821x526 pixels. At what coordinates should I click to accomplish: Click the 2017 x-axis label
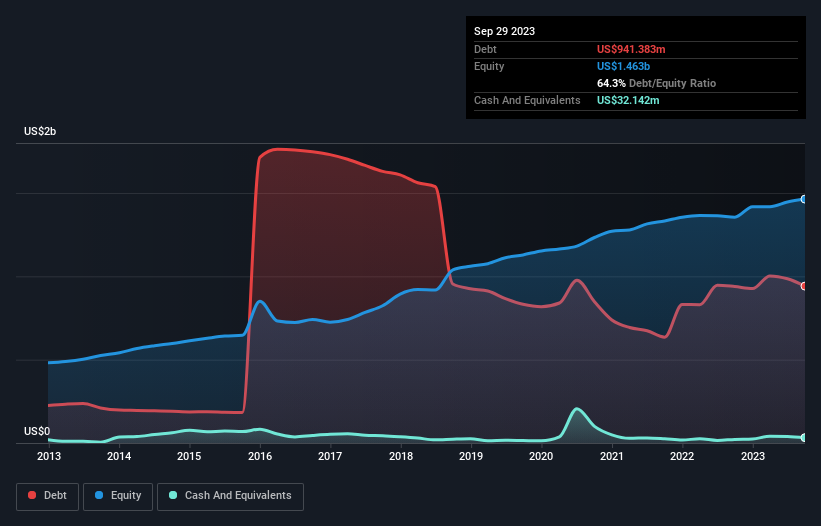330,456
